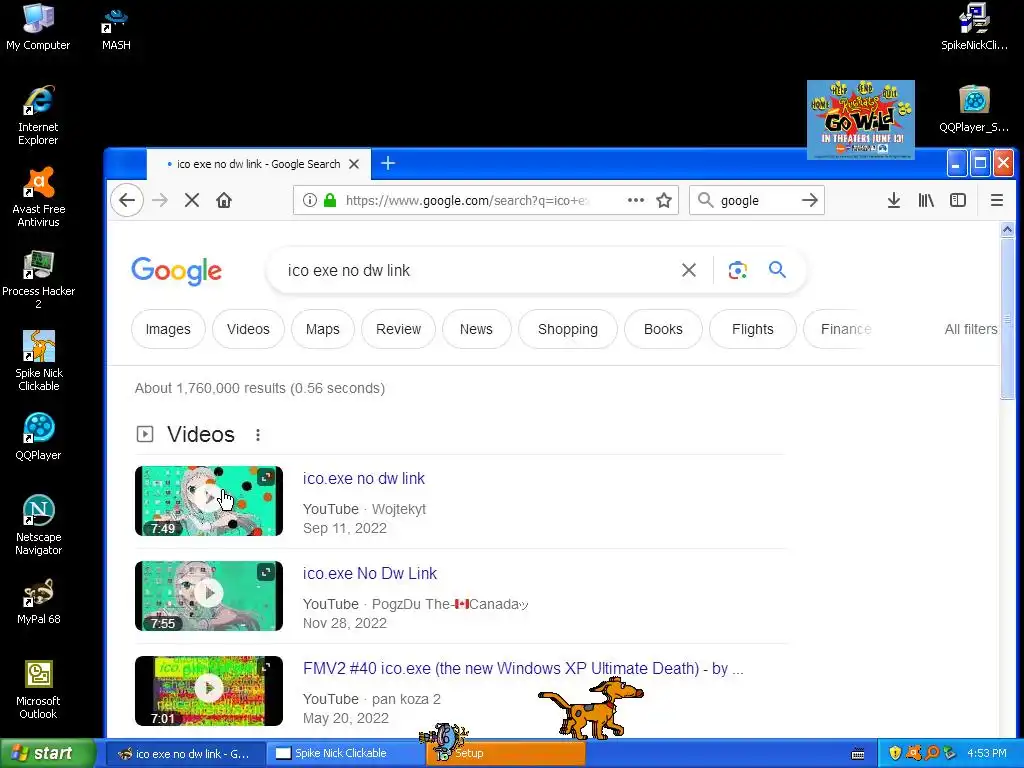The image size is (1024, 768).
Task: Open Avast Free Antivirus desktop icon
Action: pos(39,197)
